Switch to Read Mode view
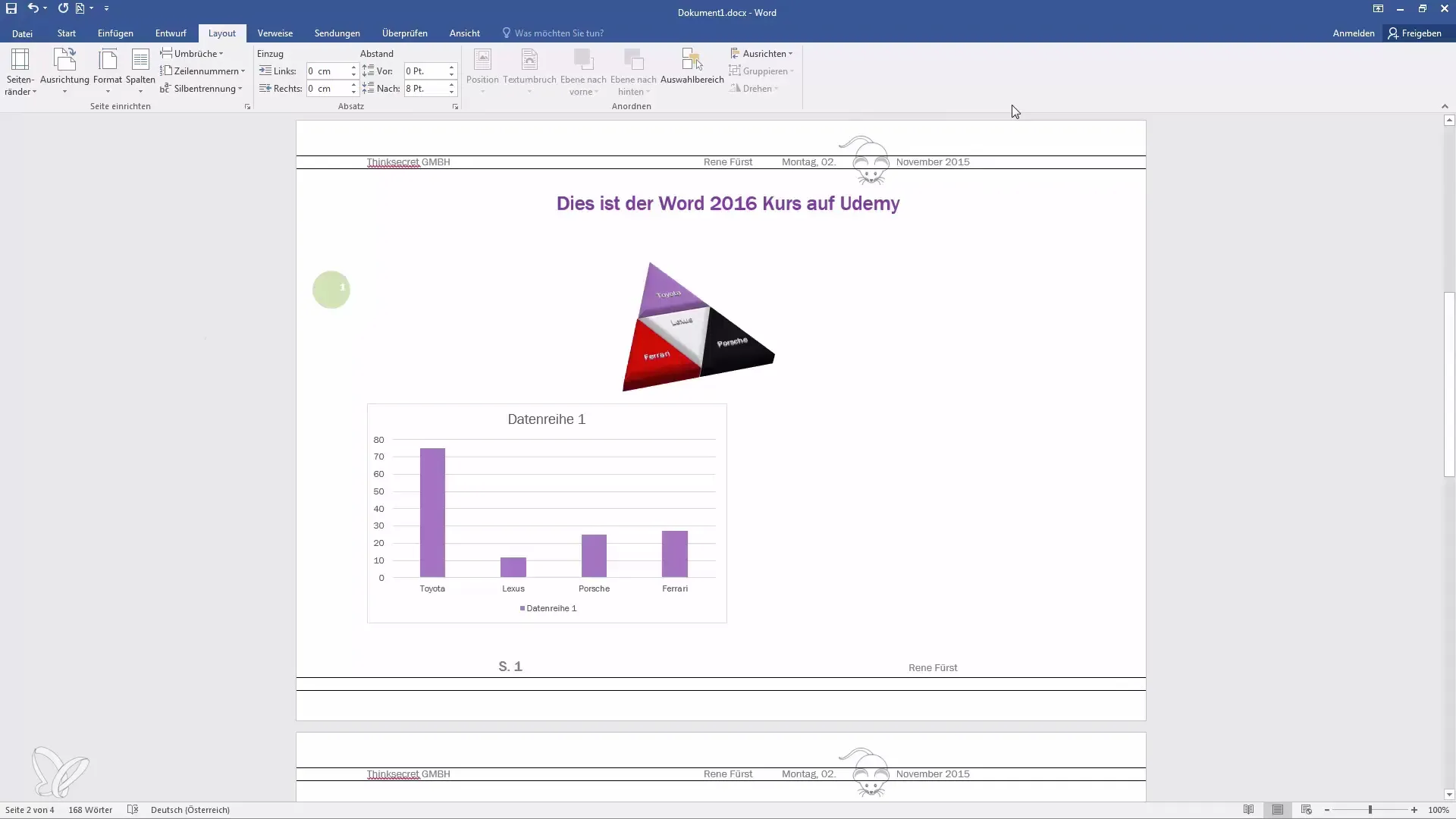This screenshot has width=1456, height=819. 1248,810
